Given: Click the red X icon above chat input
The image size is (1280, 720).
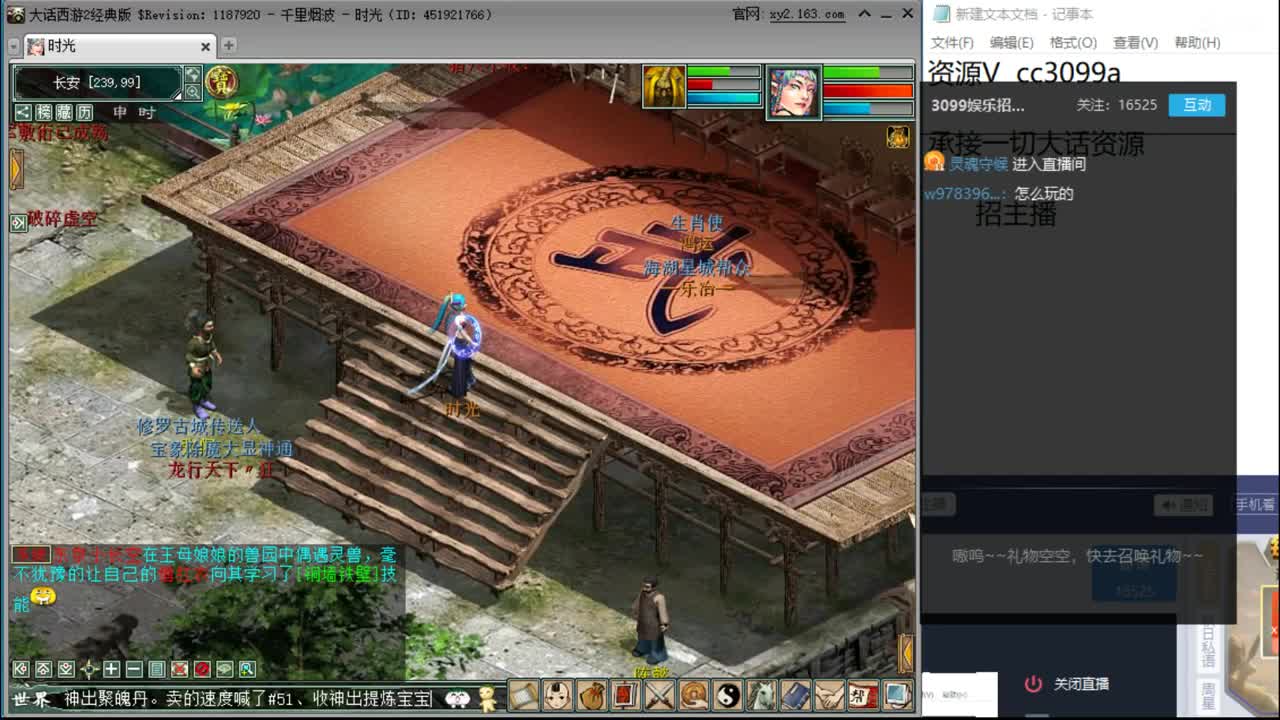Looking at the screenshot, I should tap(179, 669).
